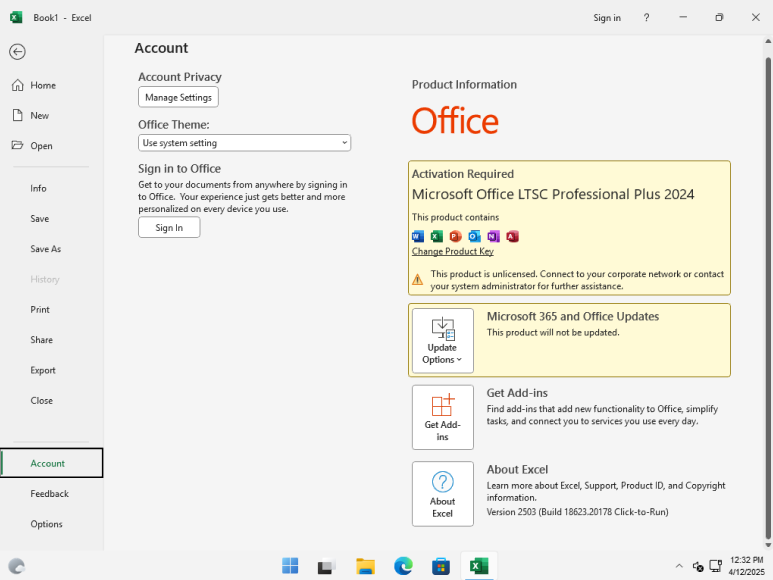Click the Help question mark icon
773x580 pixels.
[x=646, y=18]
